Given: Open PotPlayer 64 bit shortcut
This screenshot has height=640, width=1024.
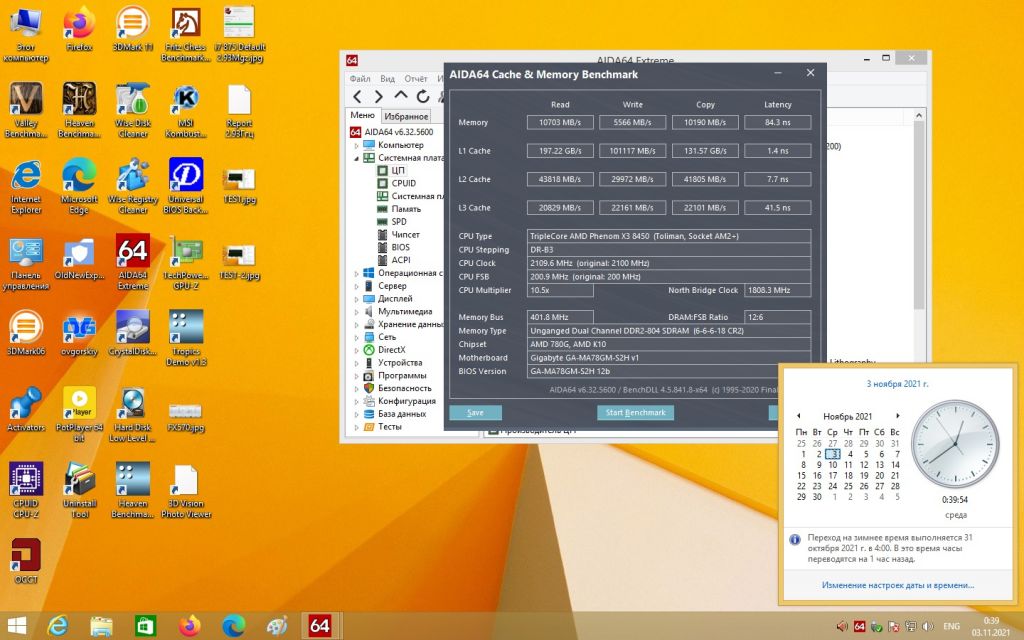Looking at the screenshot, I should 79,415.
